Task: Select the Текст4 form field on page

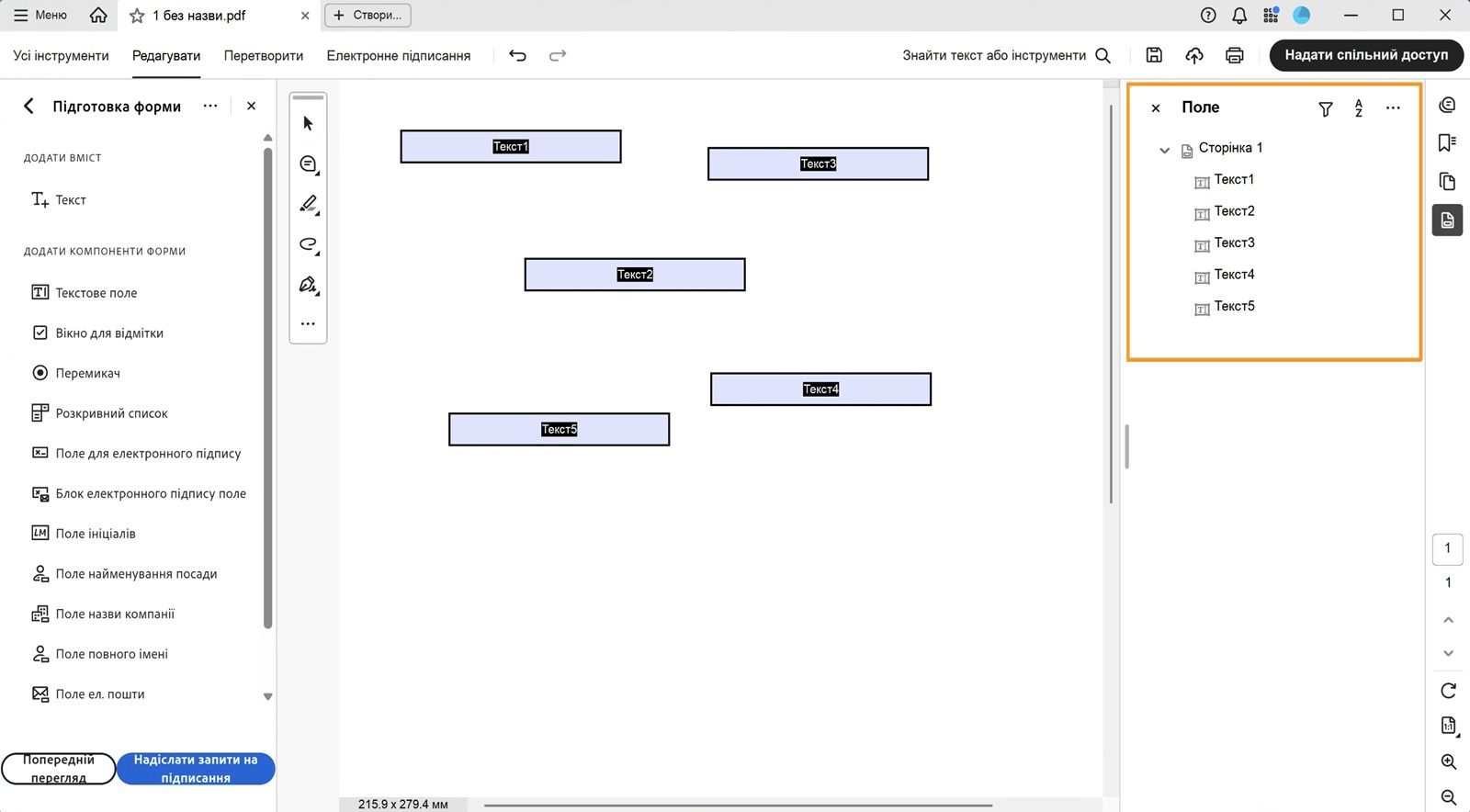Action: tap(820, 389)
